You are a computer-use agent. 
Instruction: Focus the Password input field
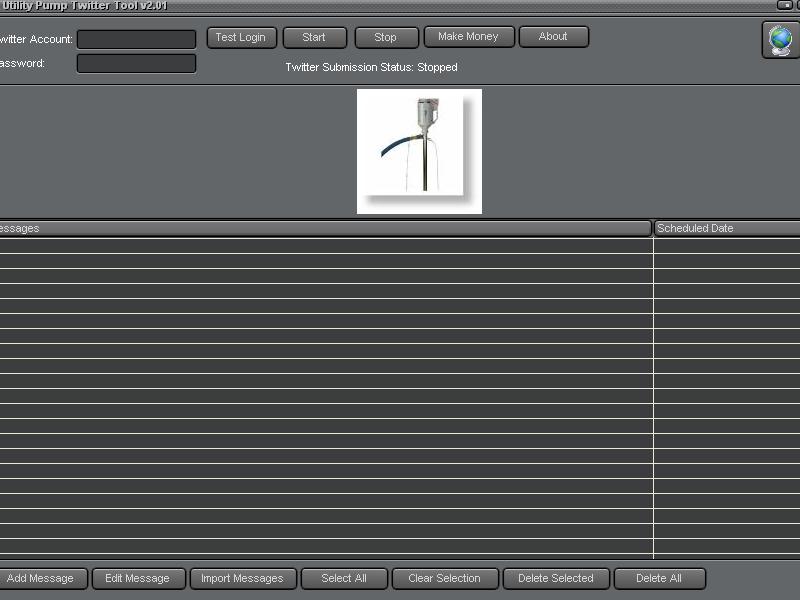pyautogui.click(x=136, y=63)
